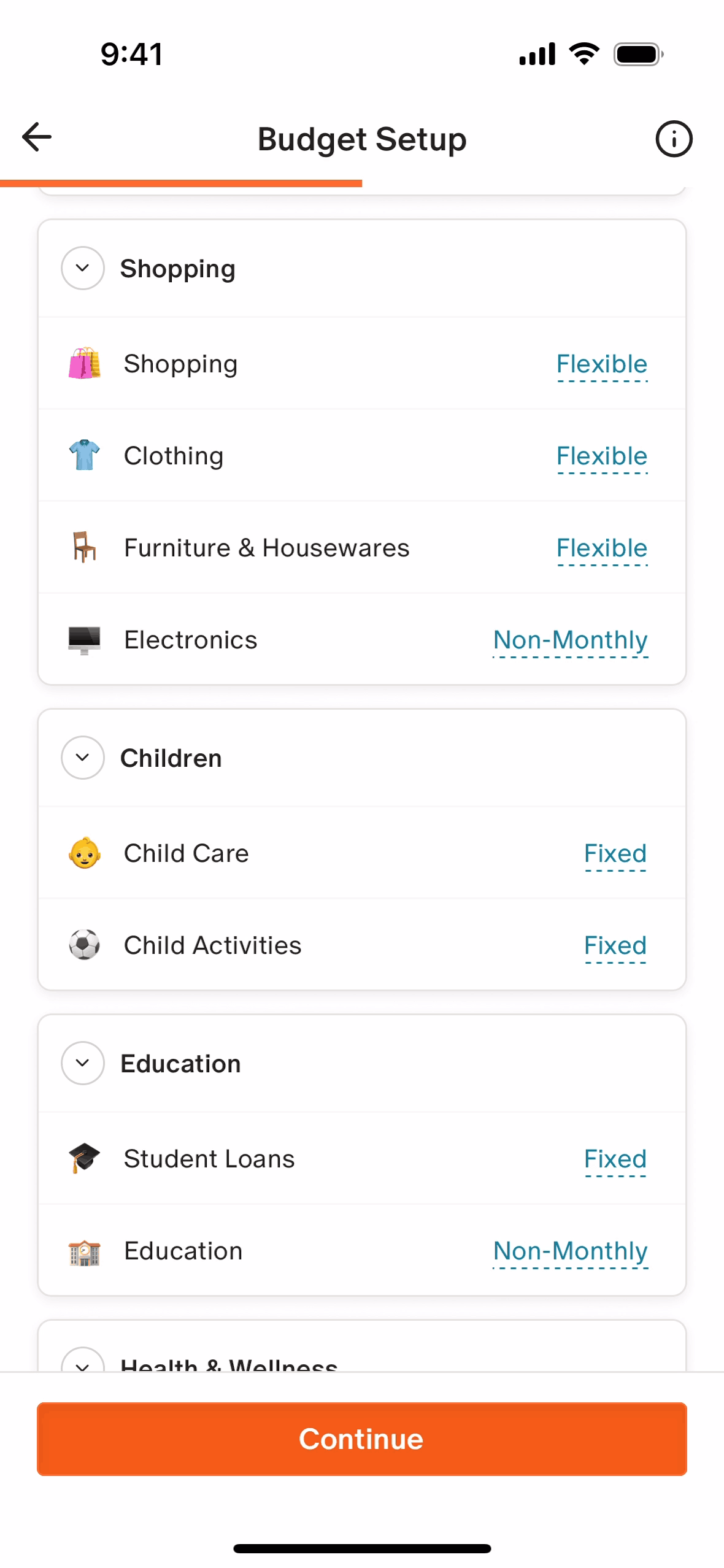Tap the shopping bags icon
724x1568 pixels.
84,363
